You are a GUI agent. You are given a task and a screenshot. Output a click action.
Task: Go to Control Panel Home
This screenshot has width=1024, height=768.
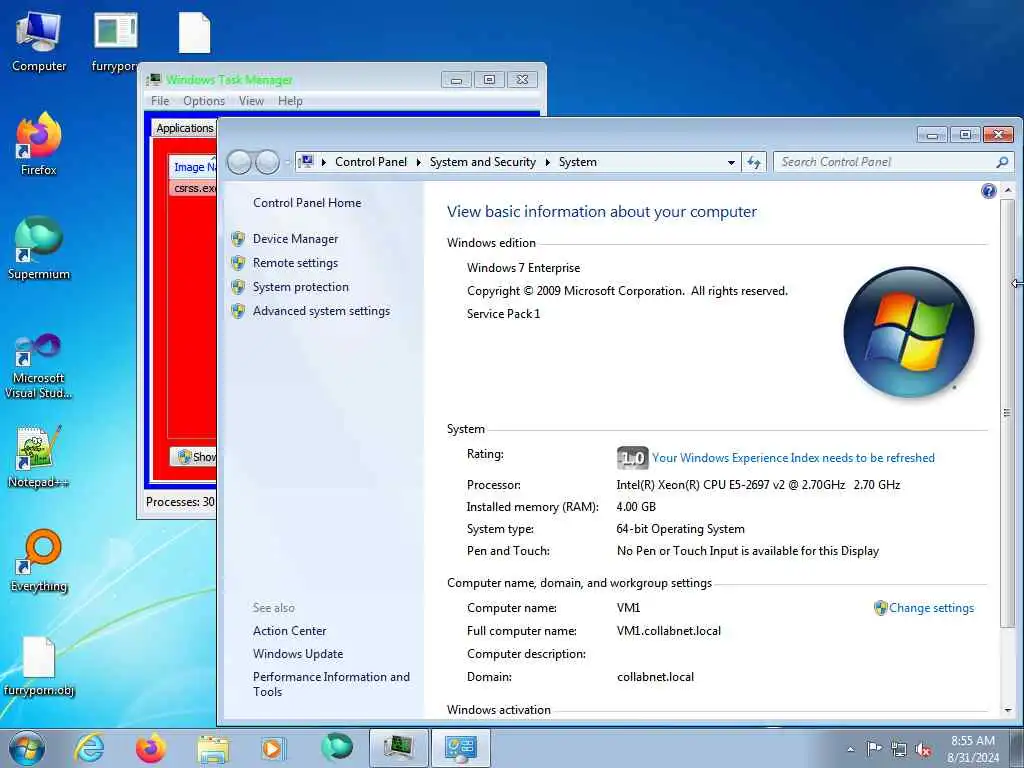point(307,203)
